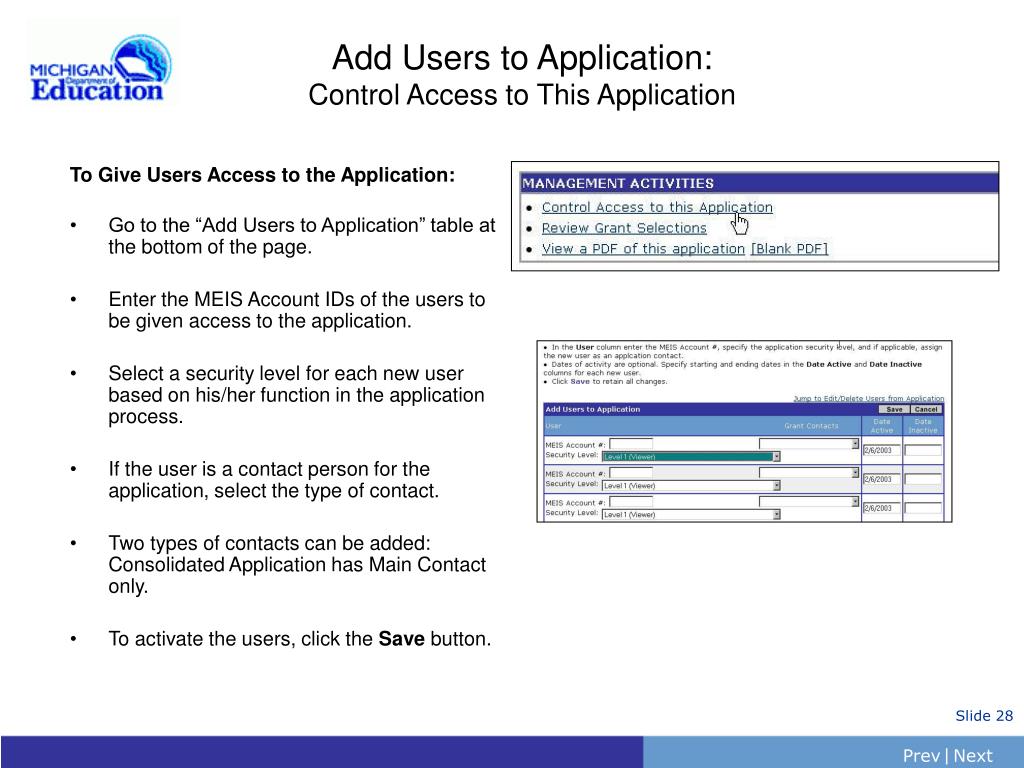Image resolution: width=1024 pixels, height=768 pixels.
Task: Click second row Date Inactive field
Action: (923, 479)
